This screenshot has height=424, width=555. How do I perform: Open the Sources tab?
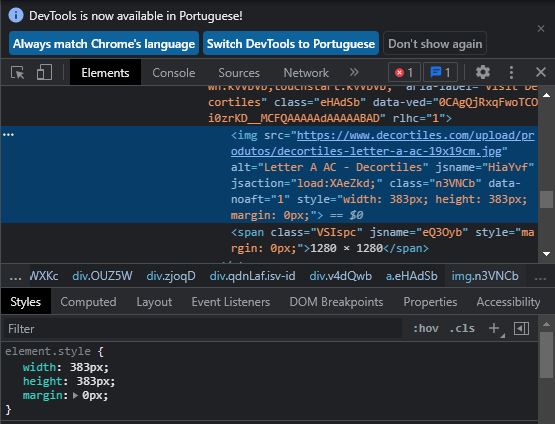click(239, 73)
